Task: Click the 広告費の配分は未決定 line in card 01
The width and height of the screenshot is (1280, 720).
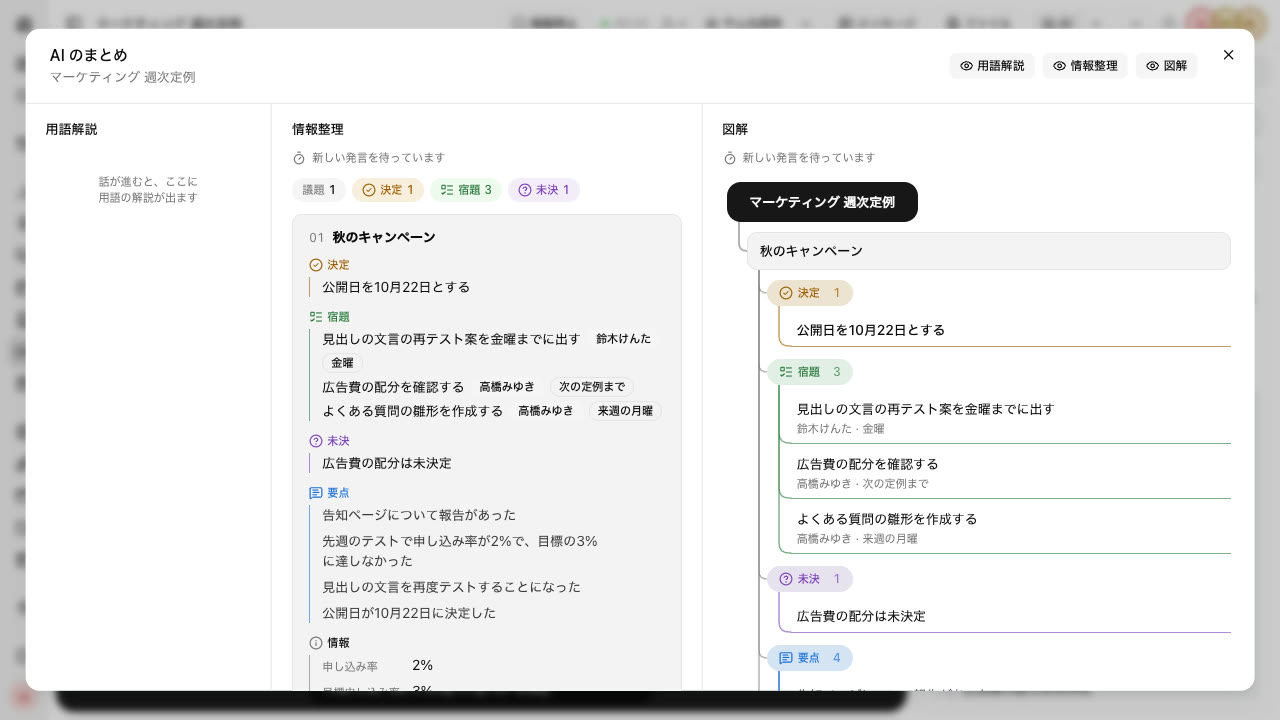Action: (x=387, y=463)
